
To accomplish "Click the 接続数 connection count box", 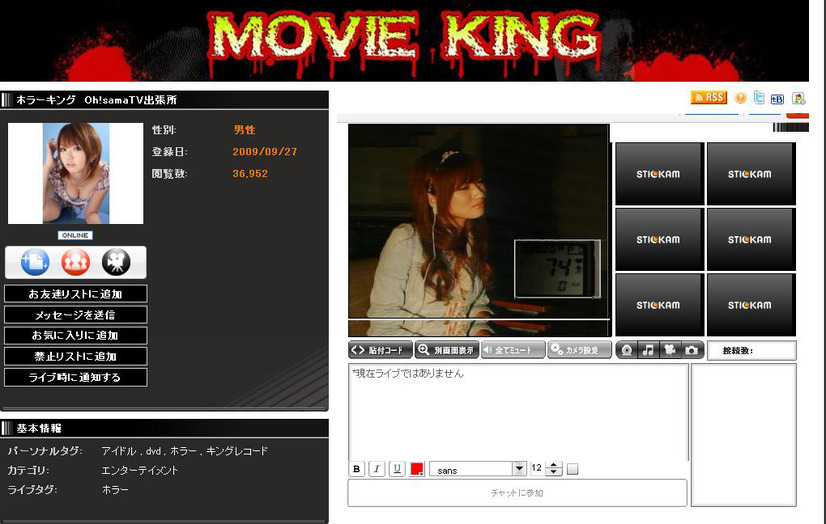I will [751, 351].
